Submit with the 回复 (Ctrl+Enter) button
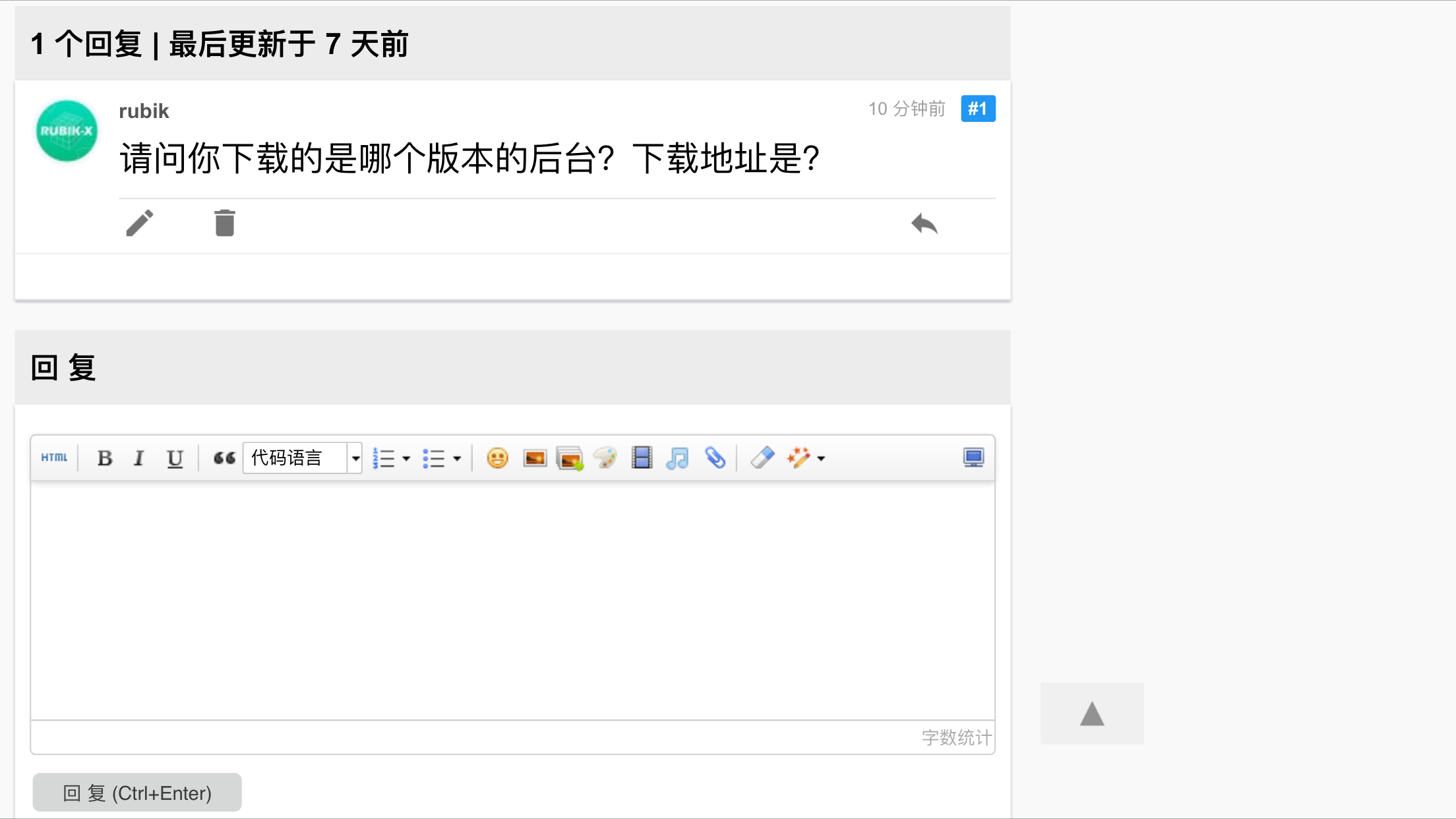1456x819 pixels. tap(137, 793)
